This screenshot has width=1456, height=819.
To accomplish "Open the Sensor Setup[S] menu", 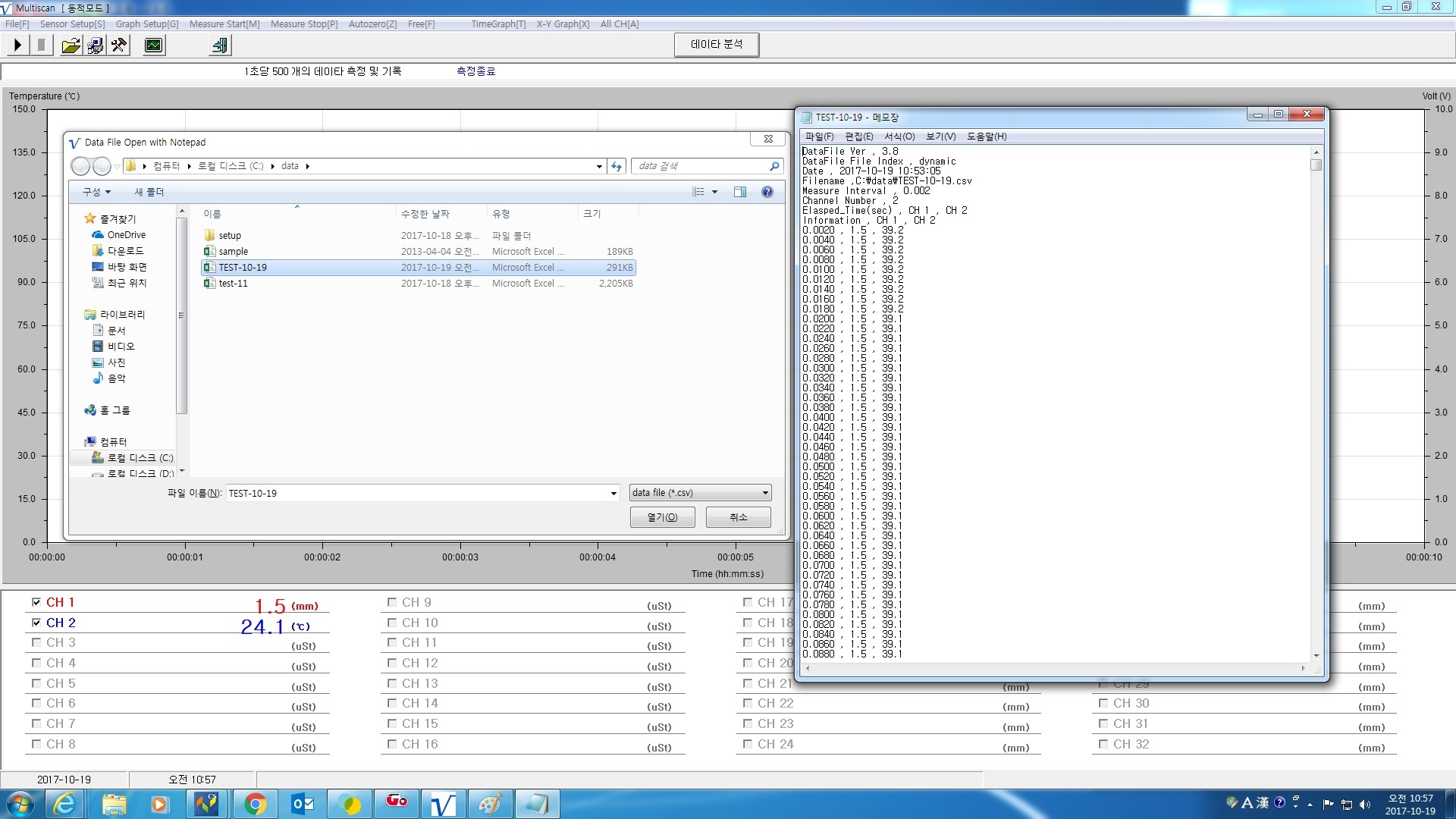I will tap(73, 24).
